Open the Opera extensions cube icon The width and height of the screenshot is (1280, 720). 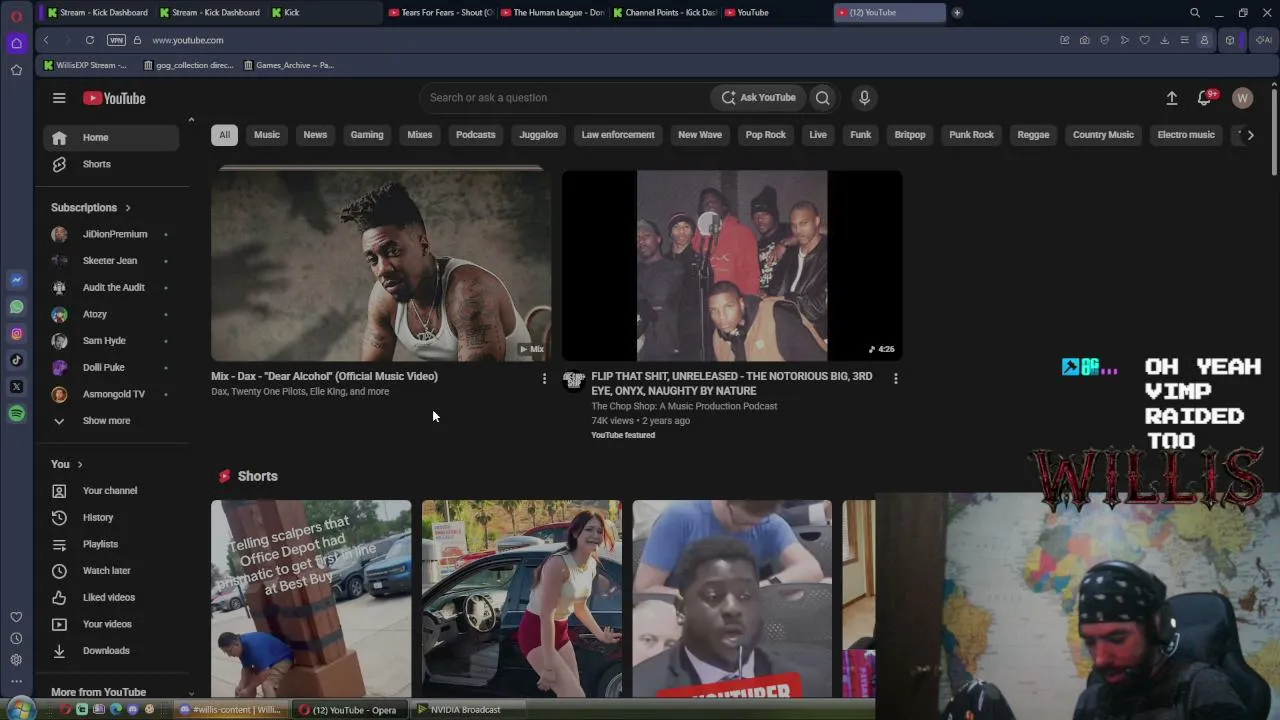pos(1230,40)
